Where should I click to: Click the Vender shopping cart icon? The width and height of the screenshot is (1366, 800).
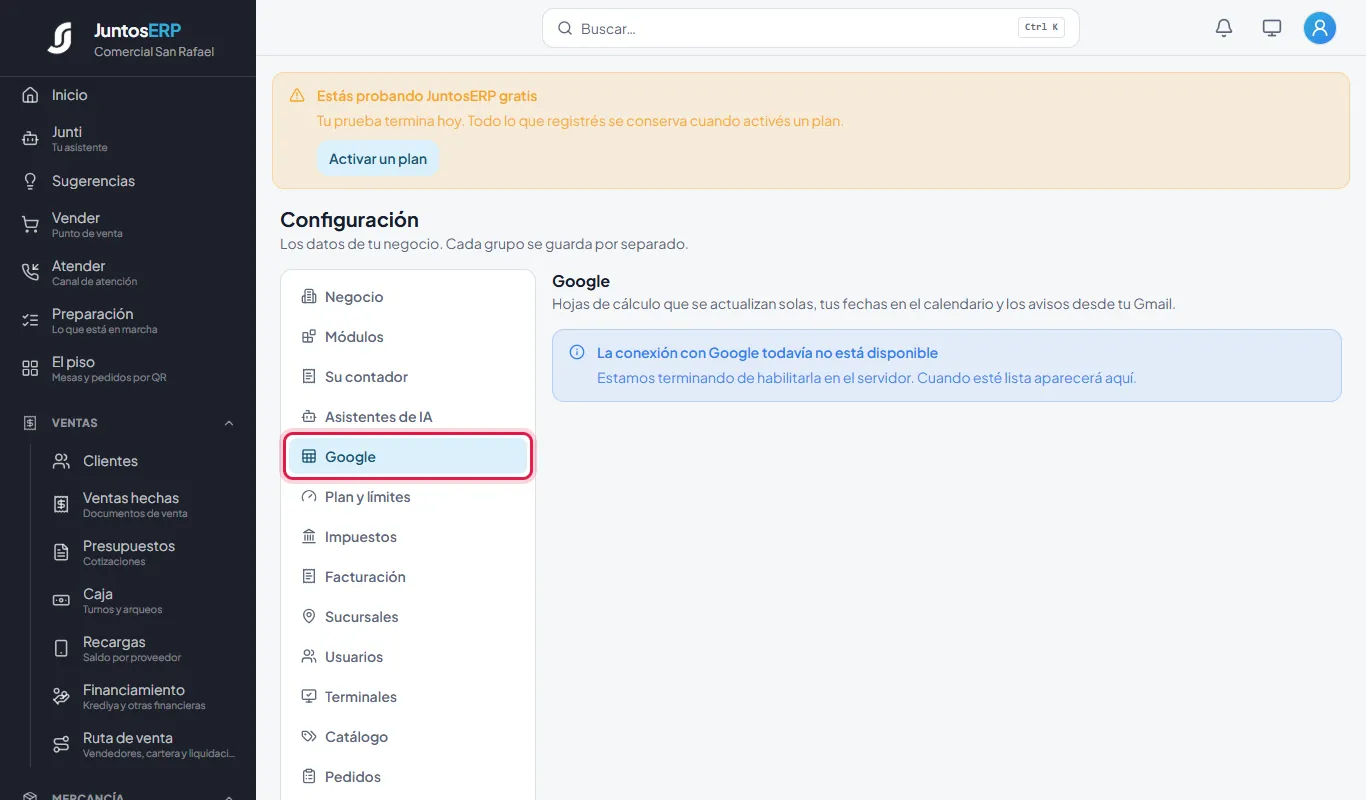click(30, 224)
